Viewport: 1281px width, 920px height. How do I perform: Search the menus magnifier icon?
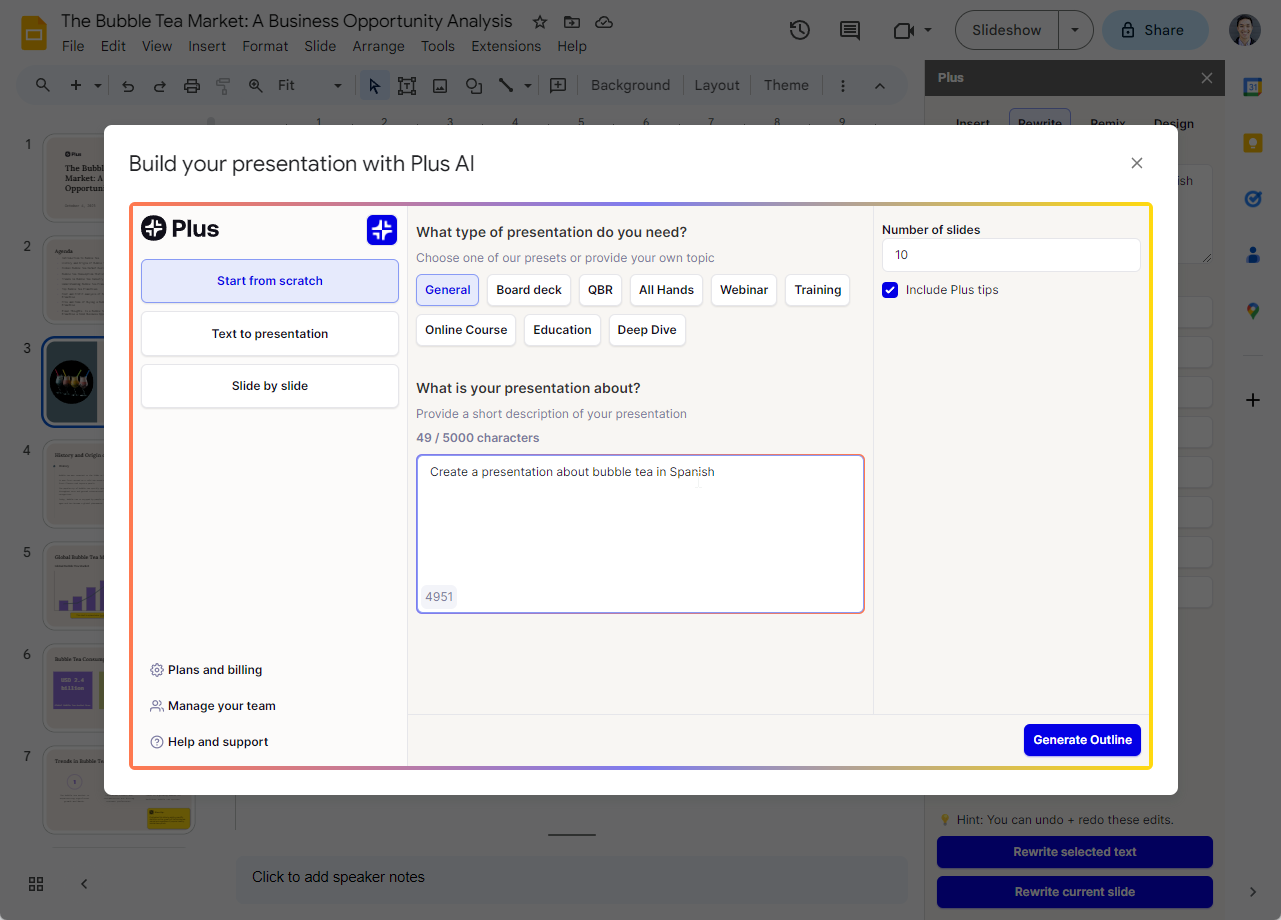pos(43,85)
